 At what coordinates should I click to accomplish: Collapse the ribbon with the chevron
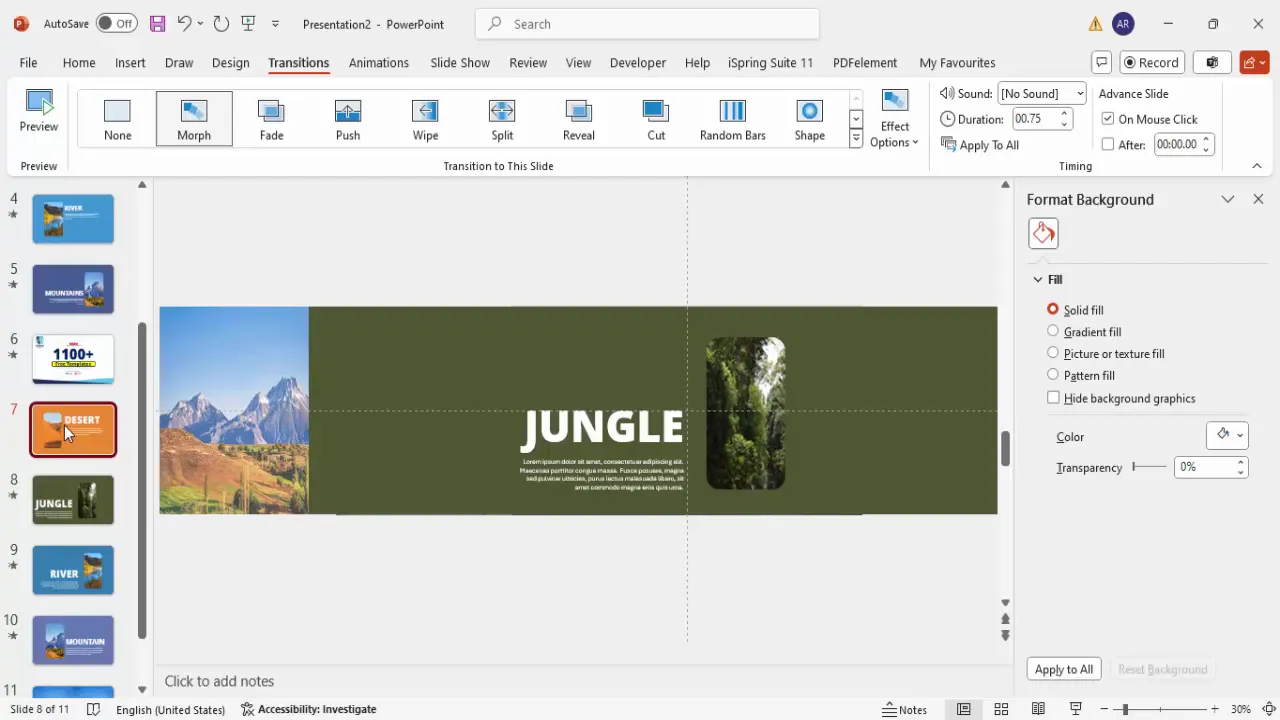[x=1257, y=166]
